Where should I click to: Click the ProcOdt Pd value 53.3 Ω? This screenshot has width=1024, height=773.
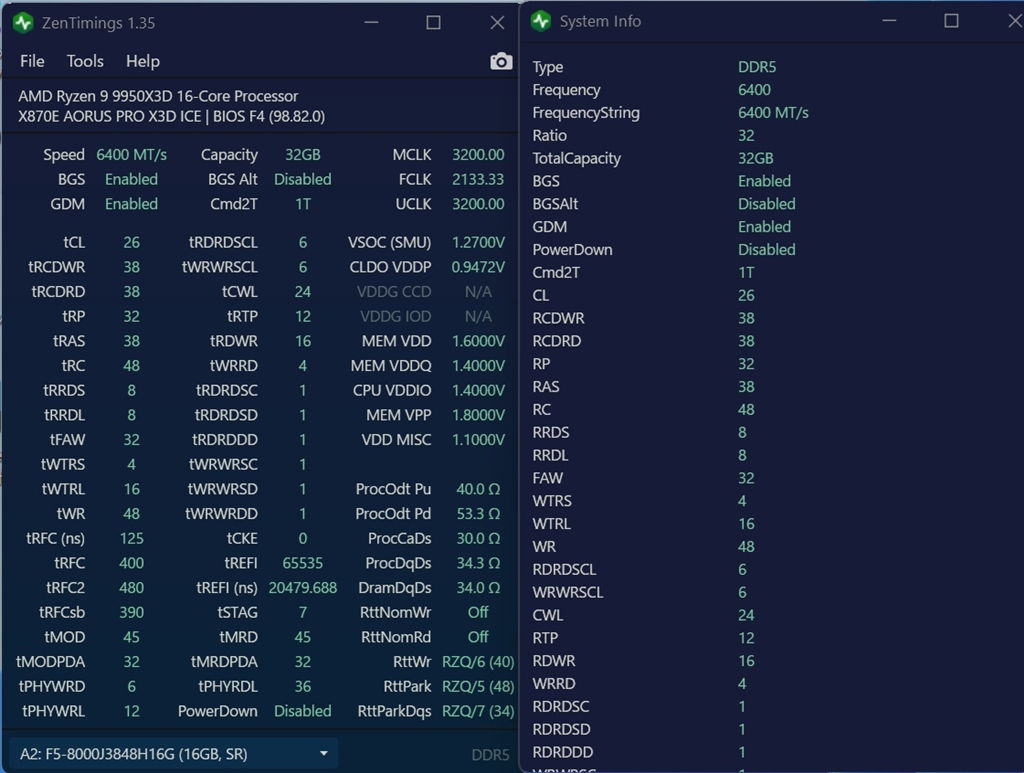478,514
